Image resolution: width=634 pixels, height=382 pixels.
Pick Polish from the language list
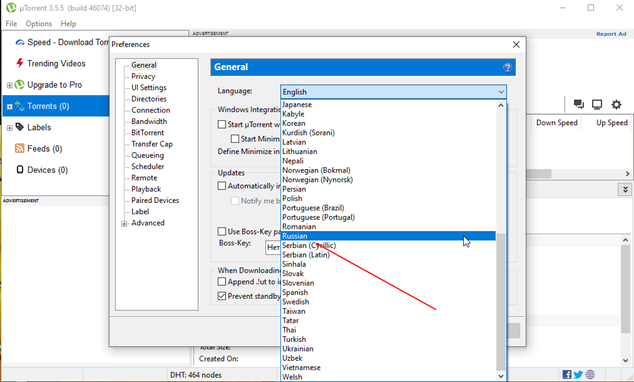coord(388,198)
